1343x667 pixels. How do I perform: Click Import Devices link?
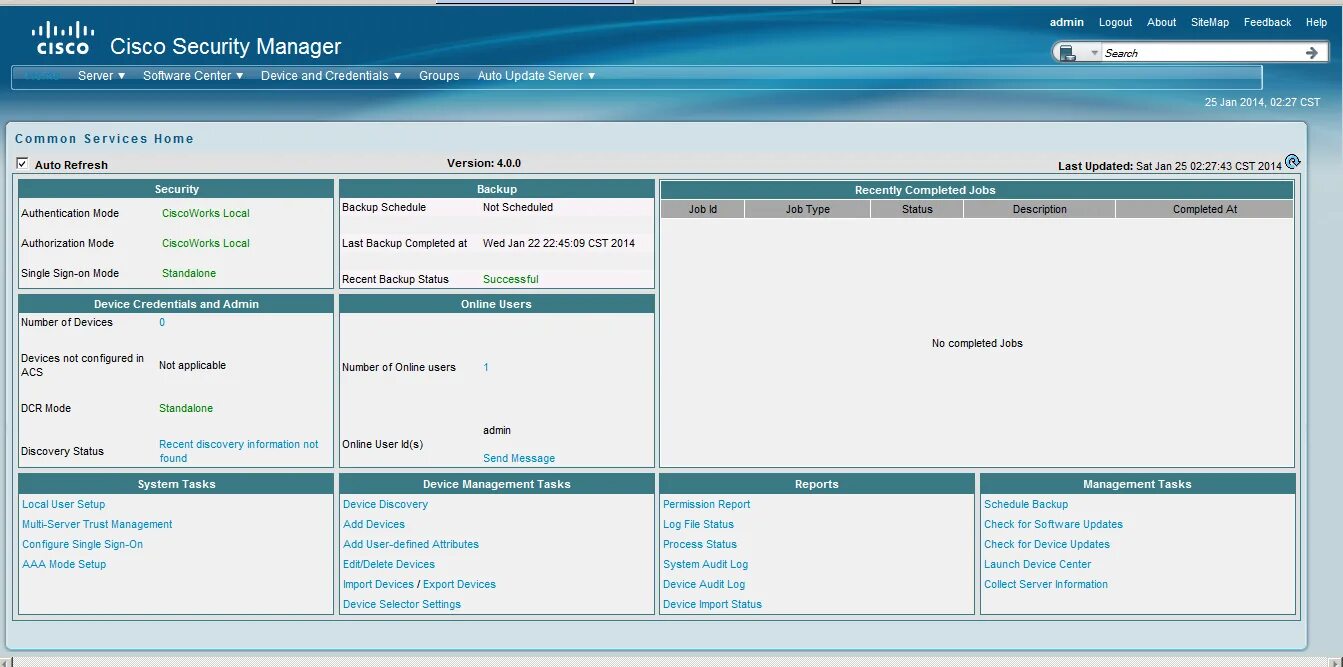click(x=378, y=584)
